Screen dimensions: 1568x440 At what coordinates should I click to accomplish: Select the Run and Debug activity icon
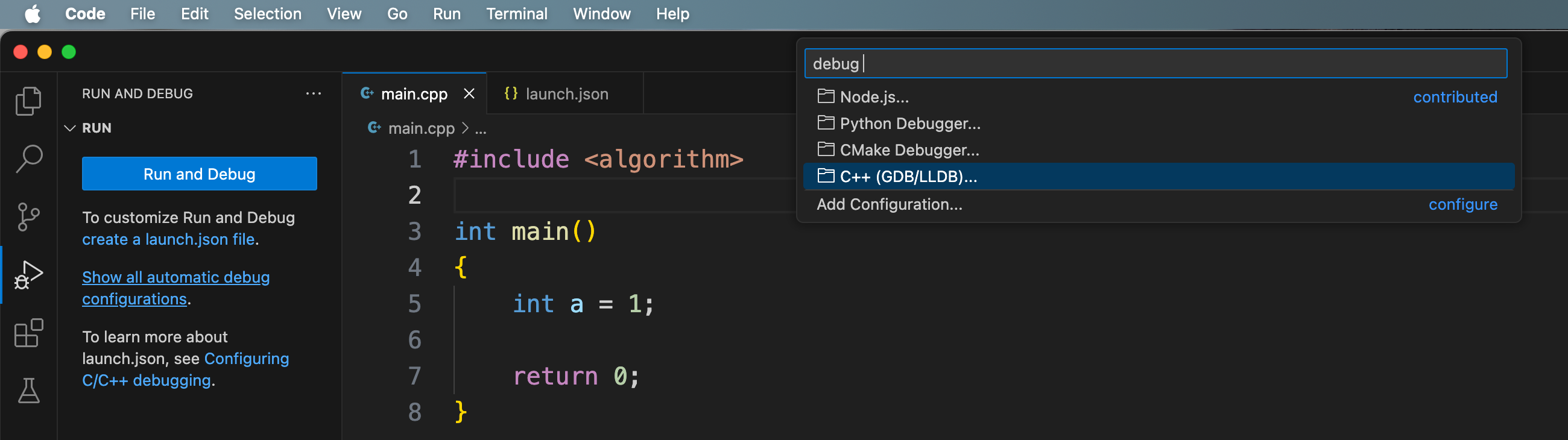click(28, 275)
